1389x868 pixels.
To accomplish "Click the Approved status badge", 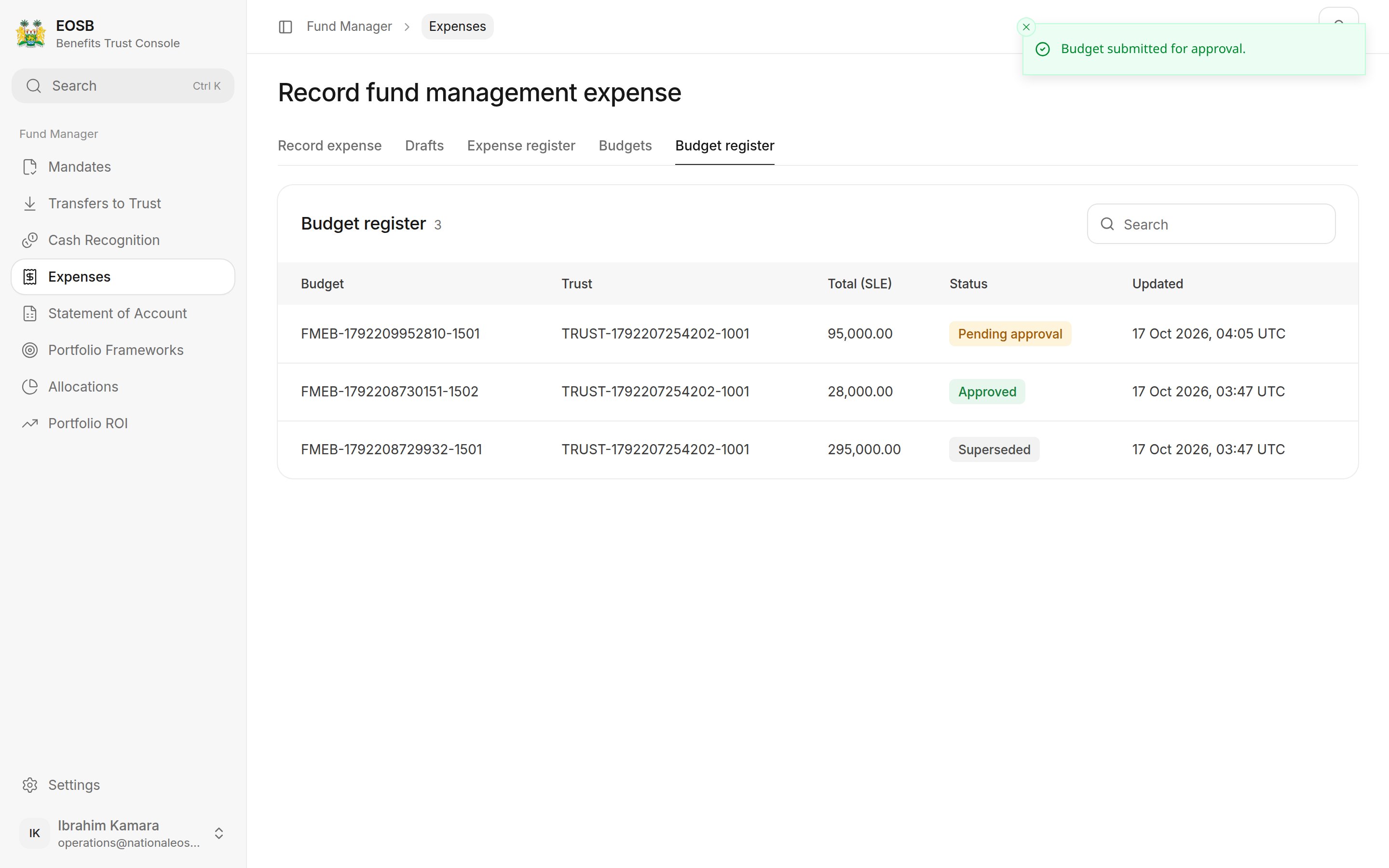I will [987, 392].
